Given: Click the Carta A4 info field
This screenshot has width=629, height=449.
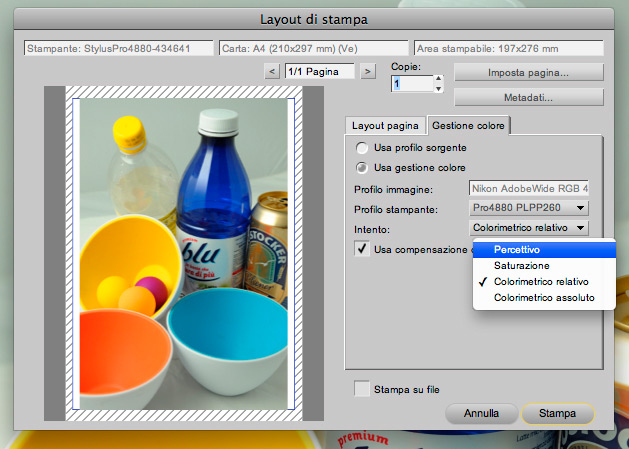Looking at the screenshot, I should [314, 49].
